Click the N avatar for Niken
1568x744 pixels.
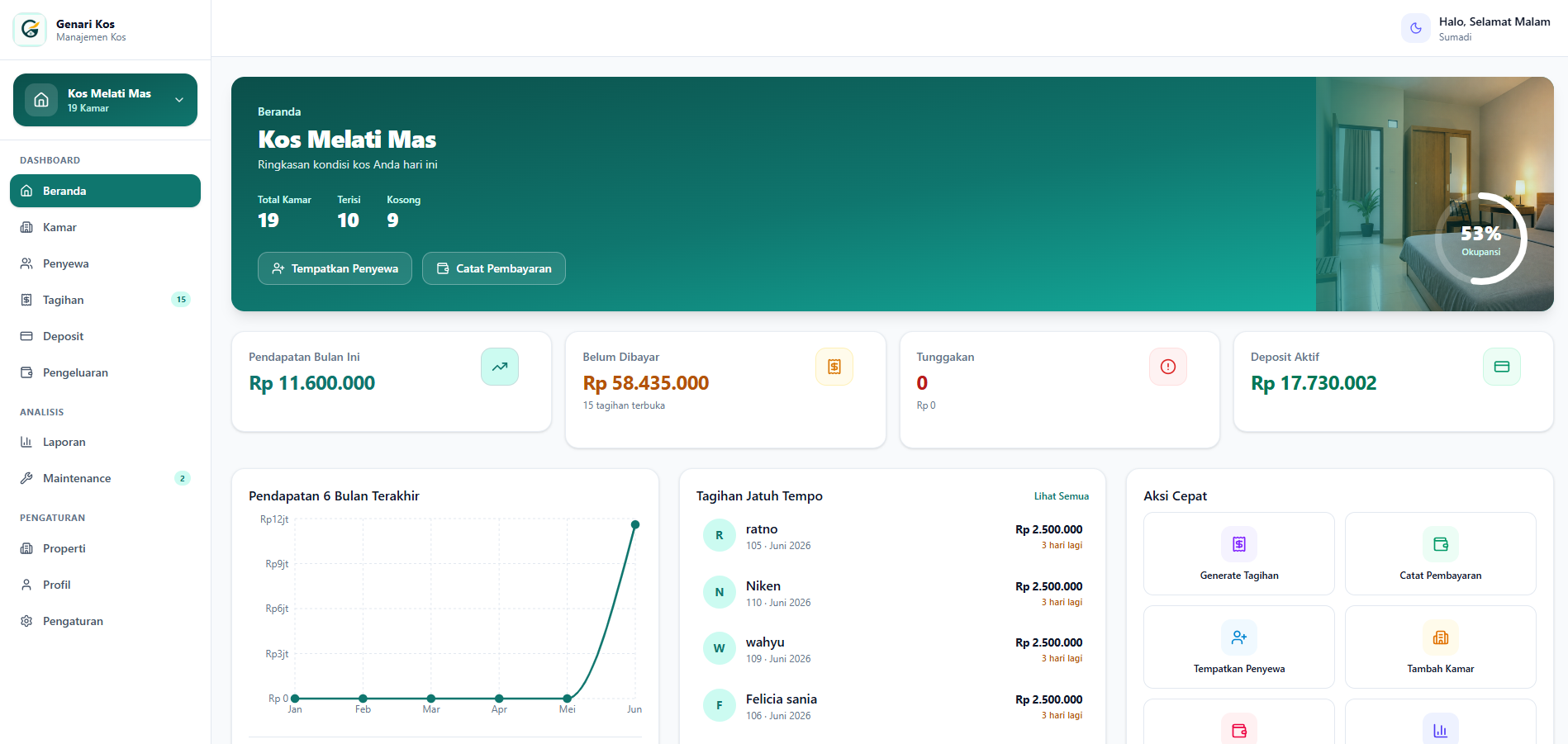coord(720,592)
